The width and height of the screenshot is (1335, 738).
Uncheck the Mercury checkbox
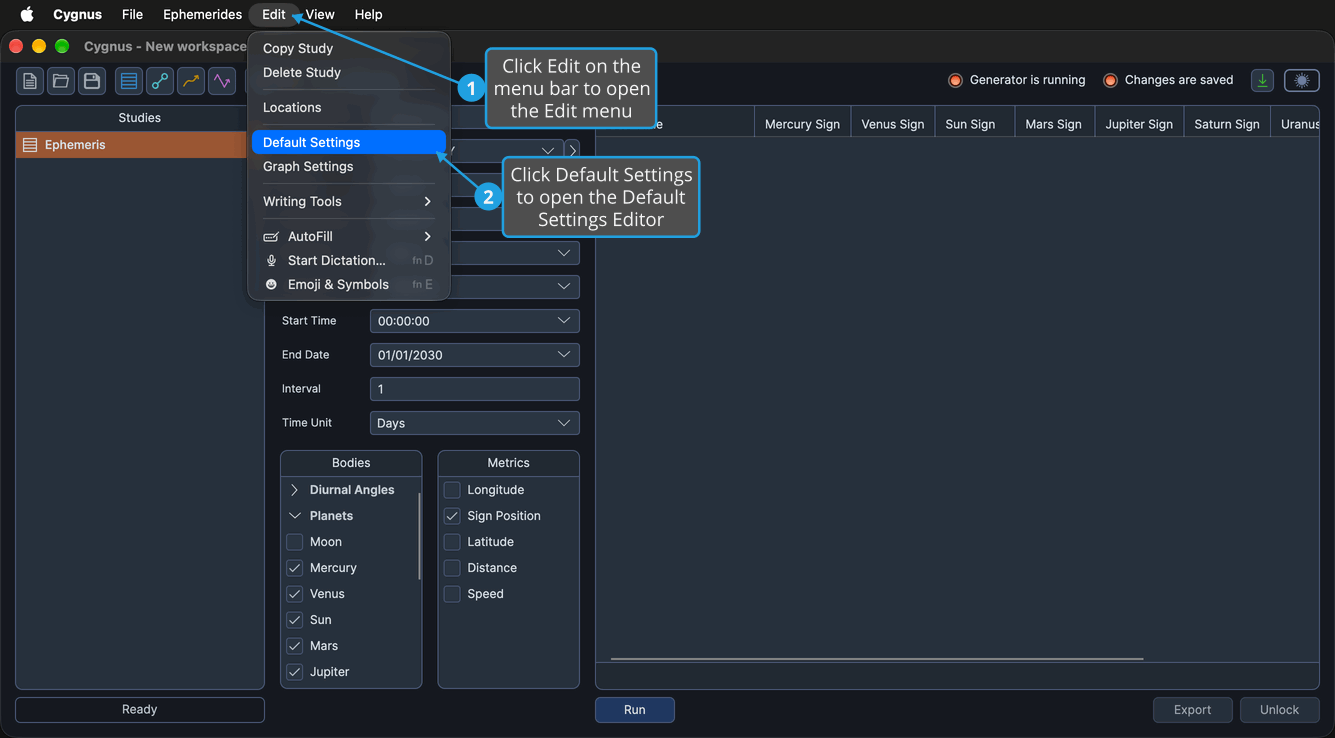(295, 568)
